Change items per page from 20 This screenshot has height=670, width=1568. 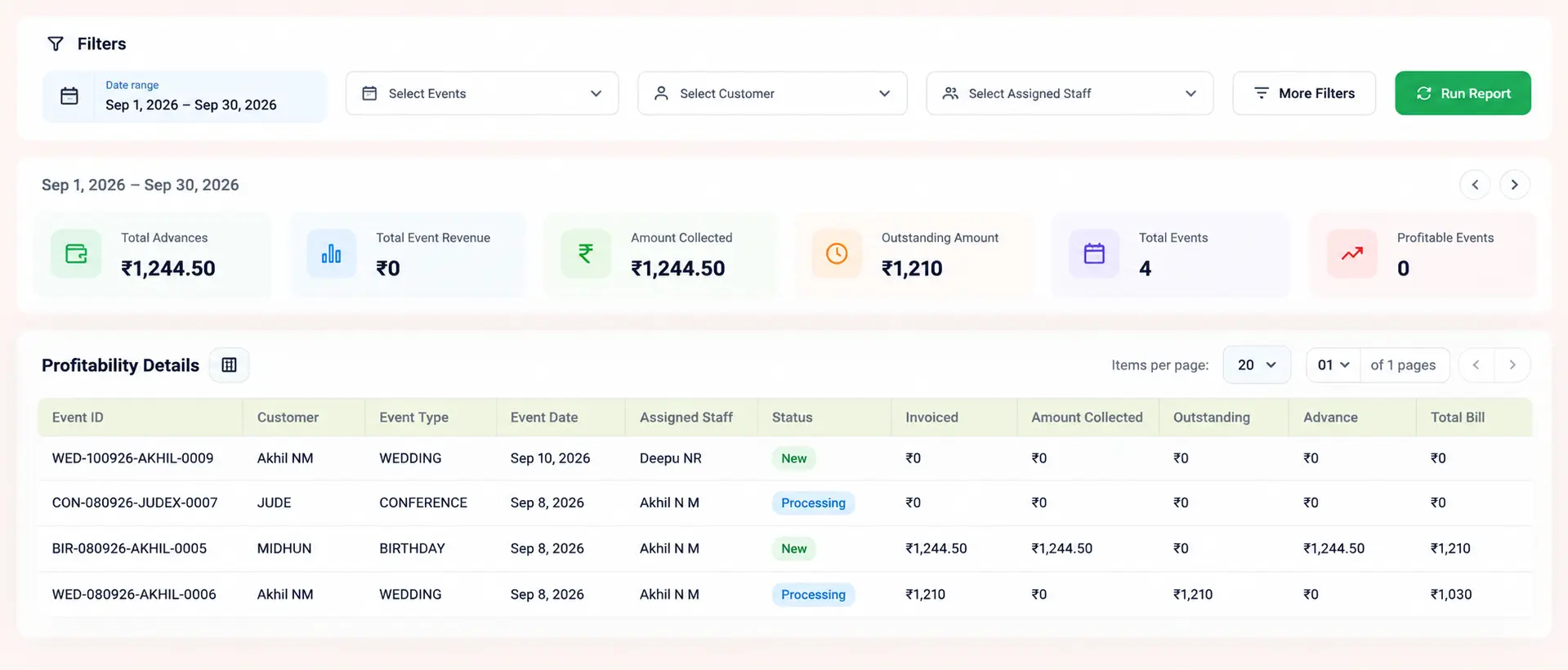pyautogui.click(x=1257, y=365)
